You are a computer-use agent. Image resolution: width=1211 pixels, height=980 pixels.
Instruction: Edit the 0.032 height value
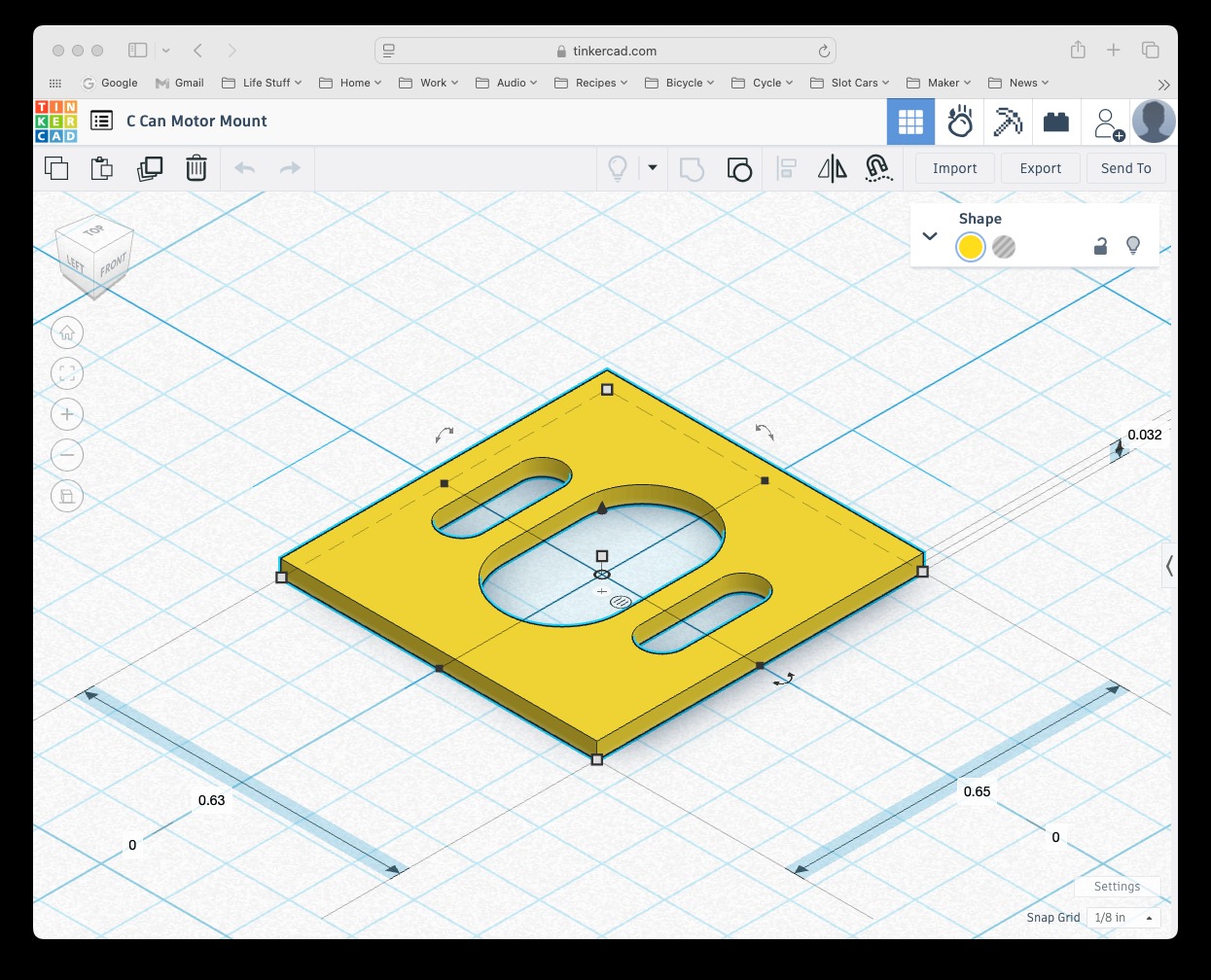point(1145,435)
